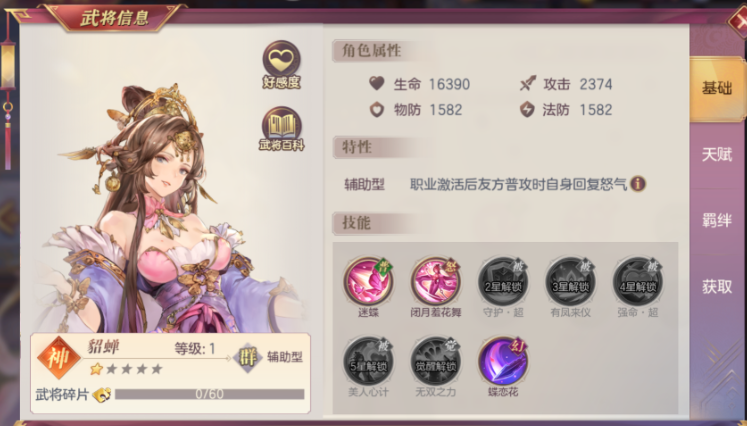Click the 武将碎片 puzzle piece icon
This screenshot has height=426, width=747.
click(102, 395)
